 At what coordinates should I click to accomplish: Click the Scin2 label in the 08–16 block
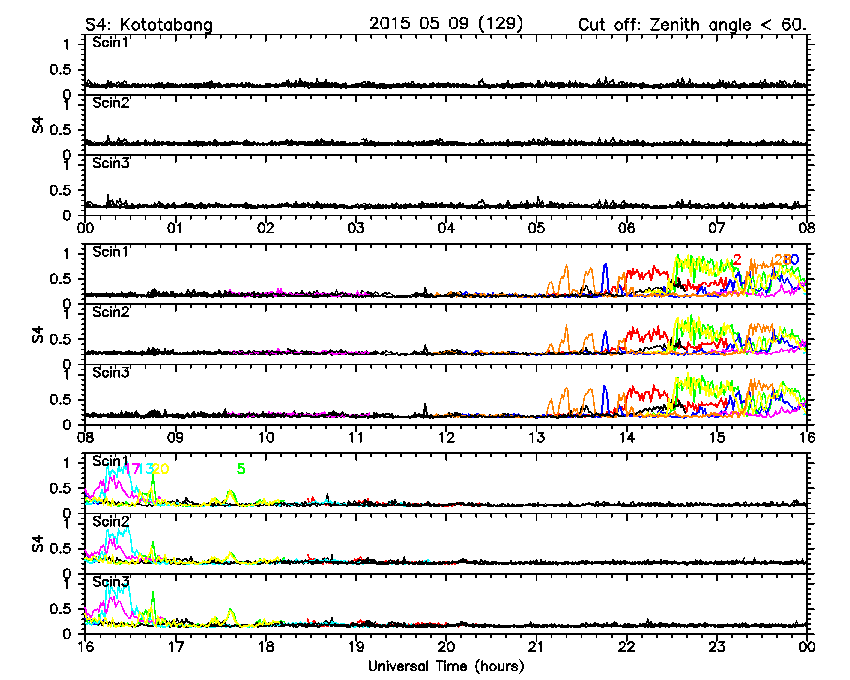coord(111,312)
